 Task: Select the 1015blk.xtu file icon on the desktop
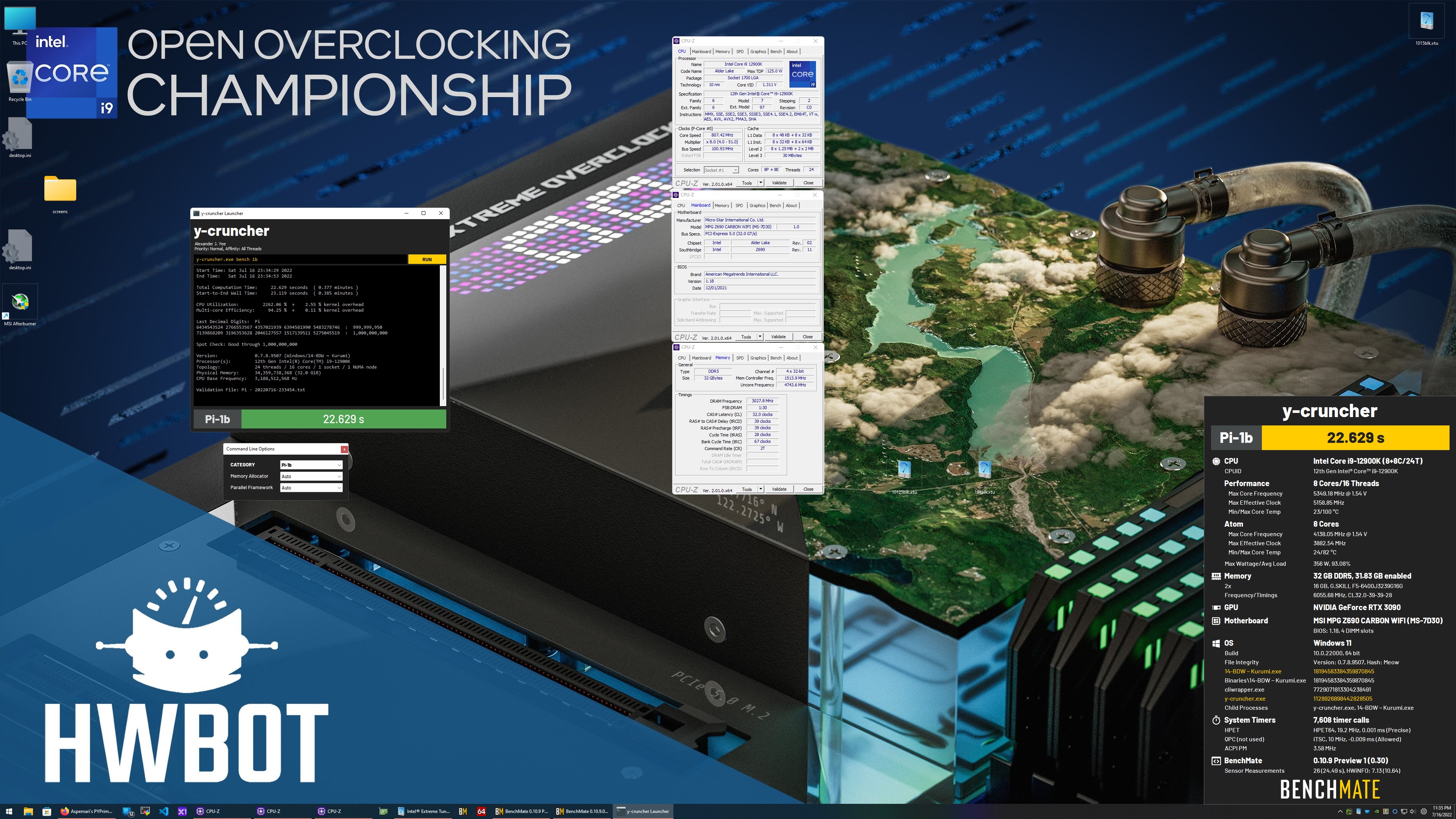[1426, 25]
